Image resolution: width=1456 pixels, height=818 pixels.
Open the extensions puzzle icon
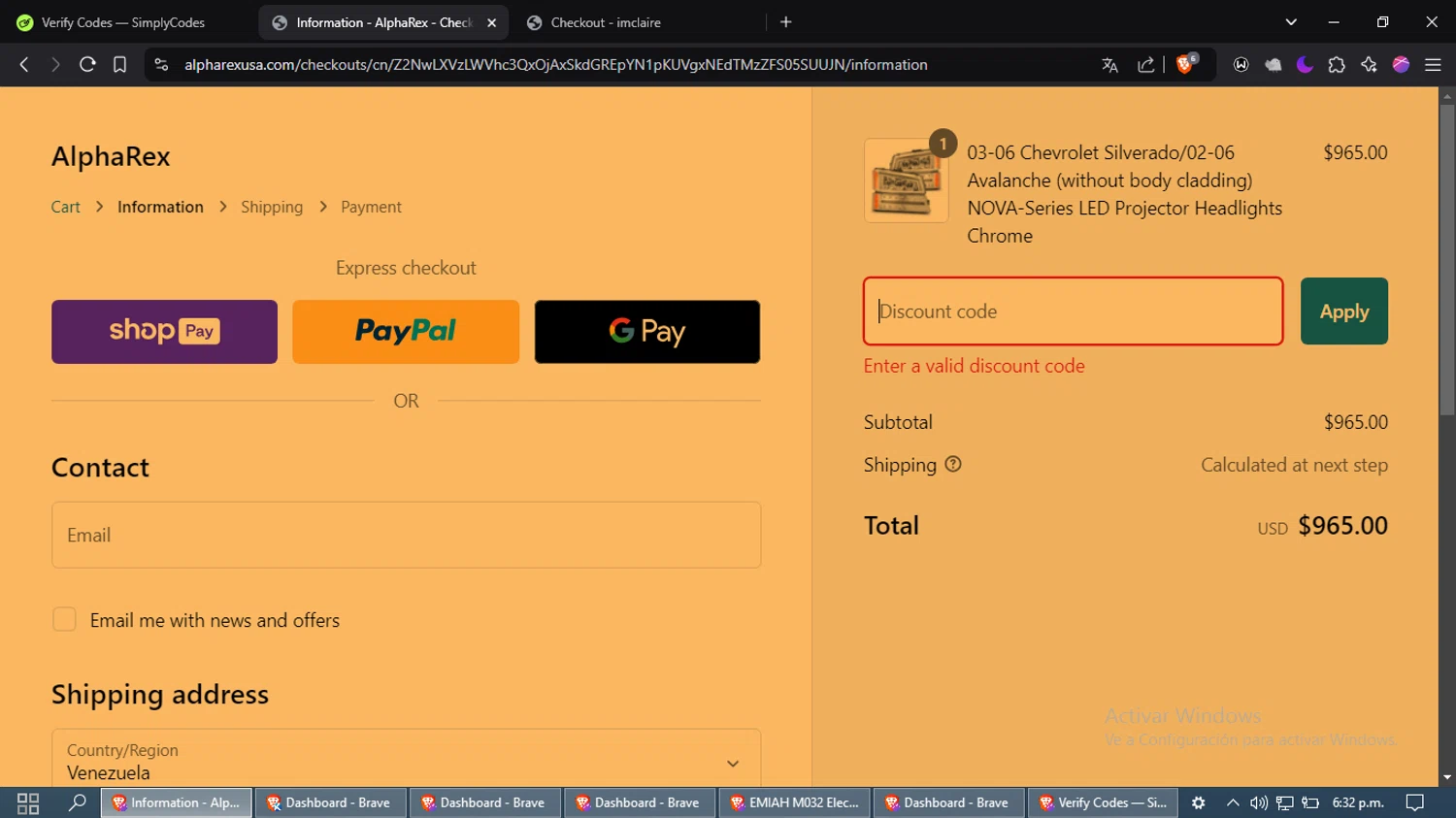(x=1337, y=65)
